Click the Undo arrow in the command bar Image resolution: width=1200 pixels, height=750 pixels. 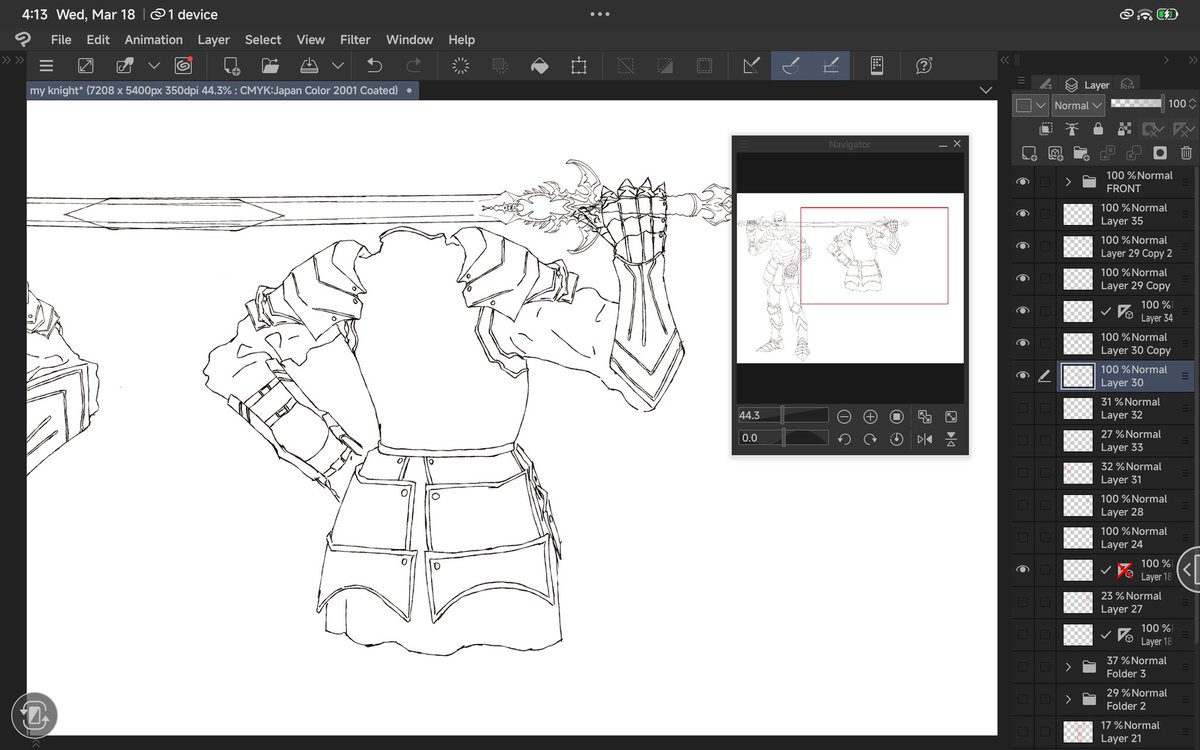(x=375, y=66)
